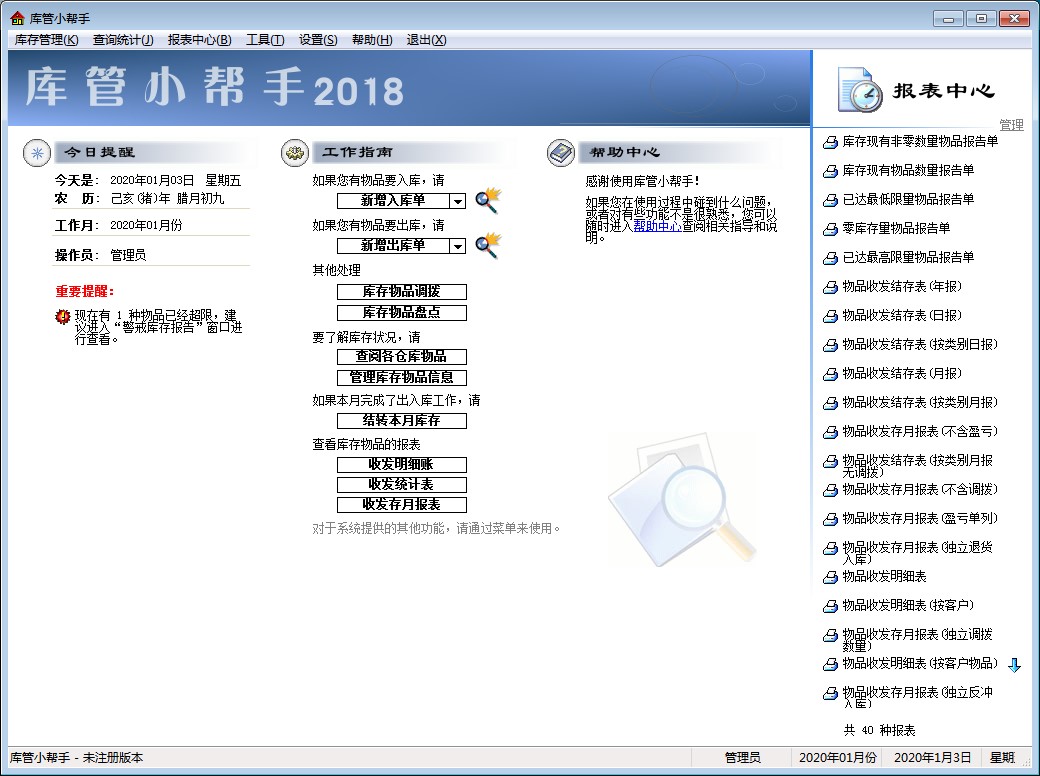
Task: Open the 库存管理 menu
Action: 46,40
